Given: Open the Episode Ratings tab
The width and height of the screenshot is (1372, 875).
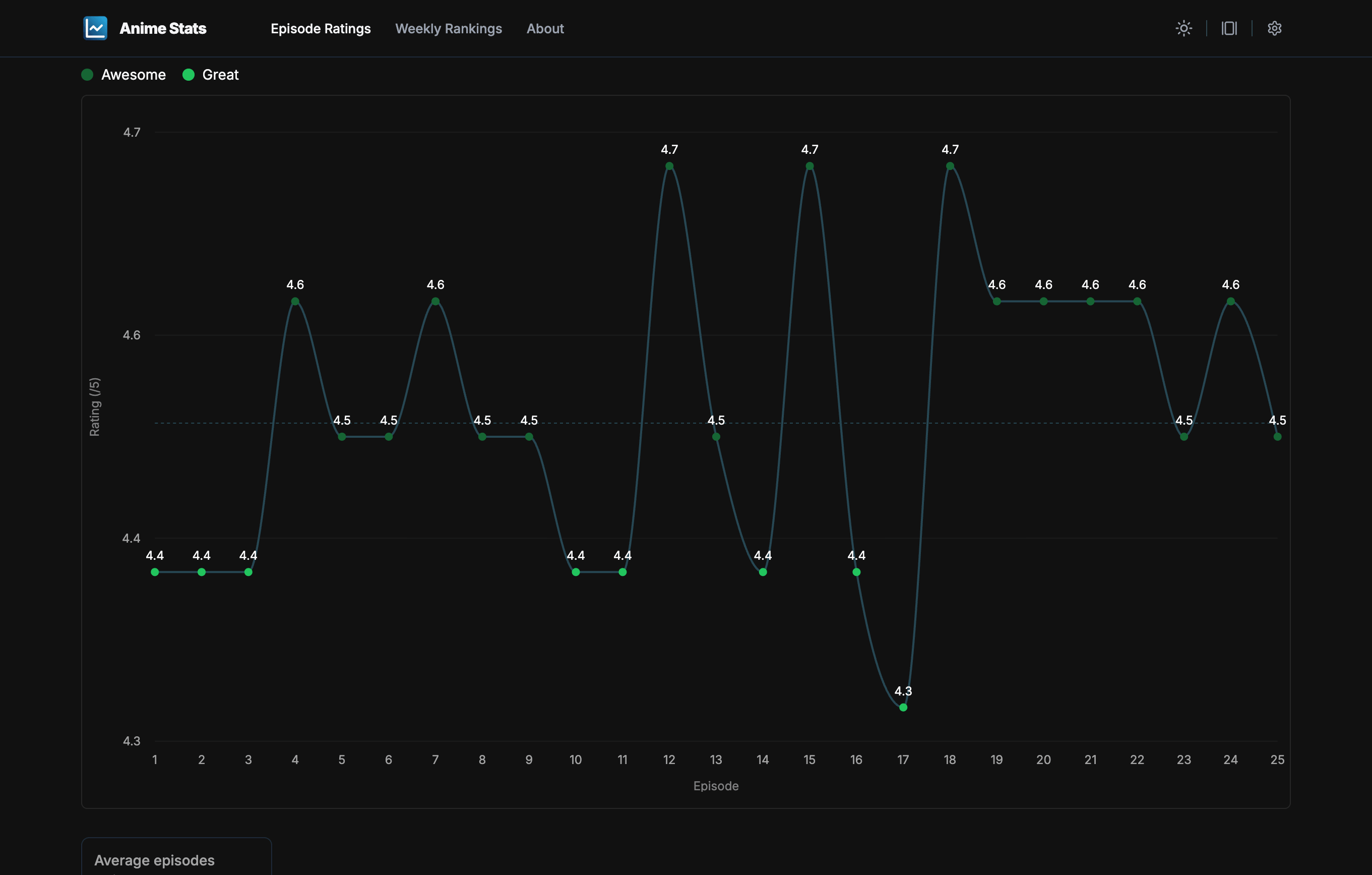Looking at the screenshot, I should pyautogui.click(x=320, y=29).
